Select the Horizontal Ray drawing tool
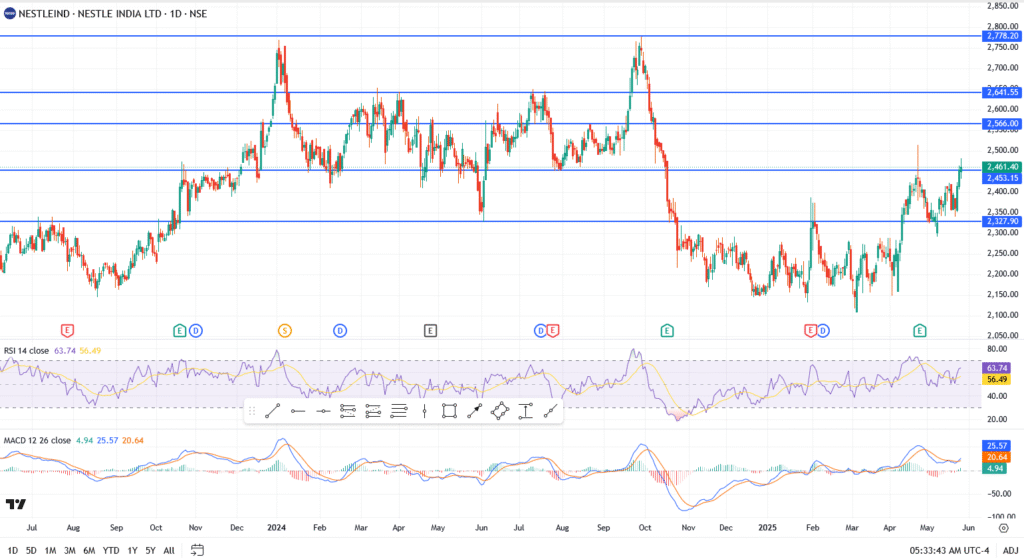Image resolution: width=1024 pixels, height=559 pixels. pyautogui.click(x=298, y=411)
